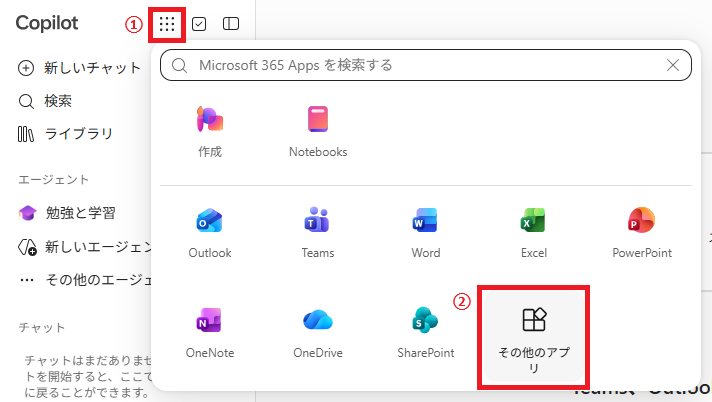Open the 作成 app icon
Viewport: 712px width, 402px height.
click(210, 131)
